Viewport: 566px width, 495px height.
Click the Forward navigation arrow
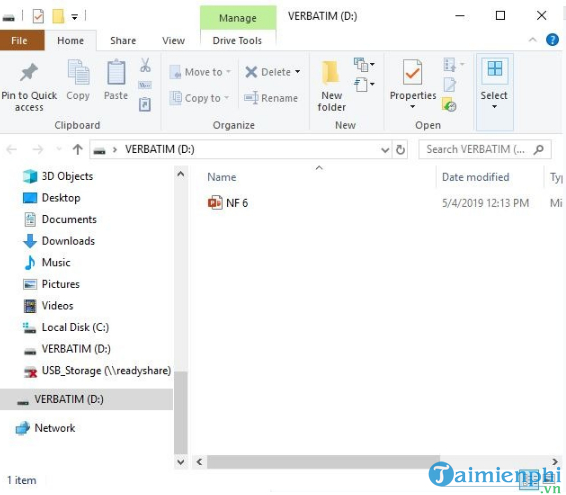coord(38,149)
